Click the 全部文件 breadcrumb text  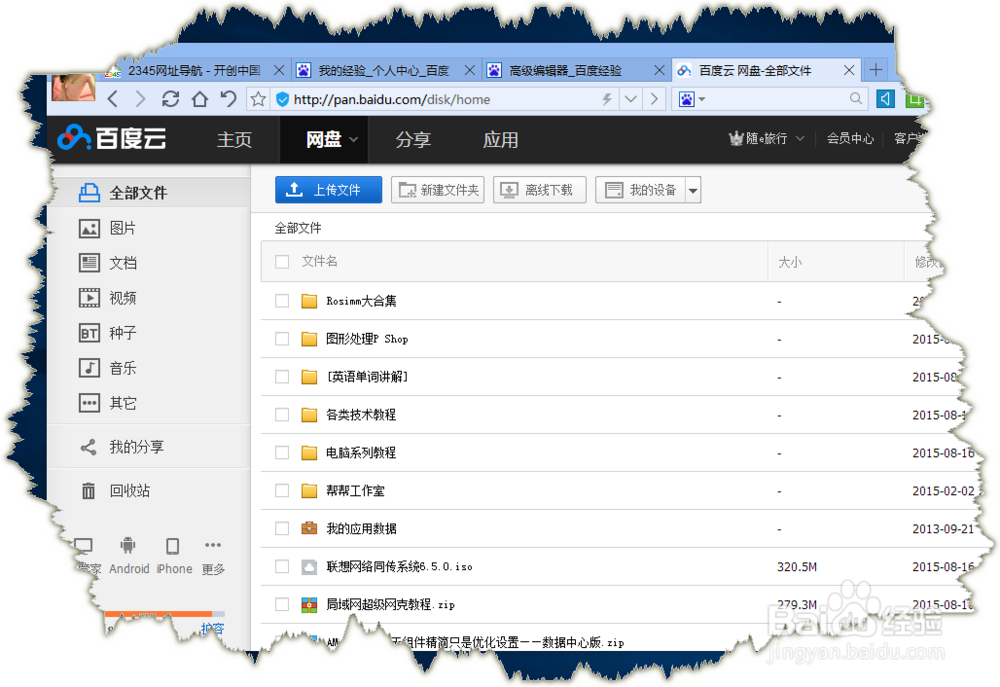click(x=298, y=228)
